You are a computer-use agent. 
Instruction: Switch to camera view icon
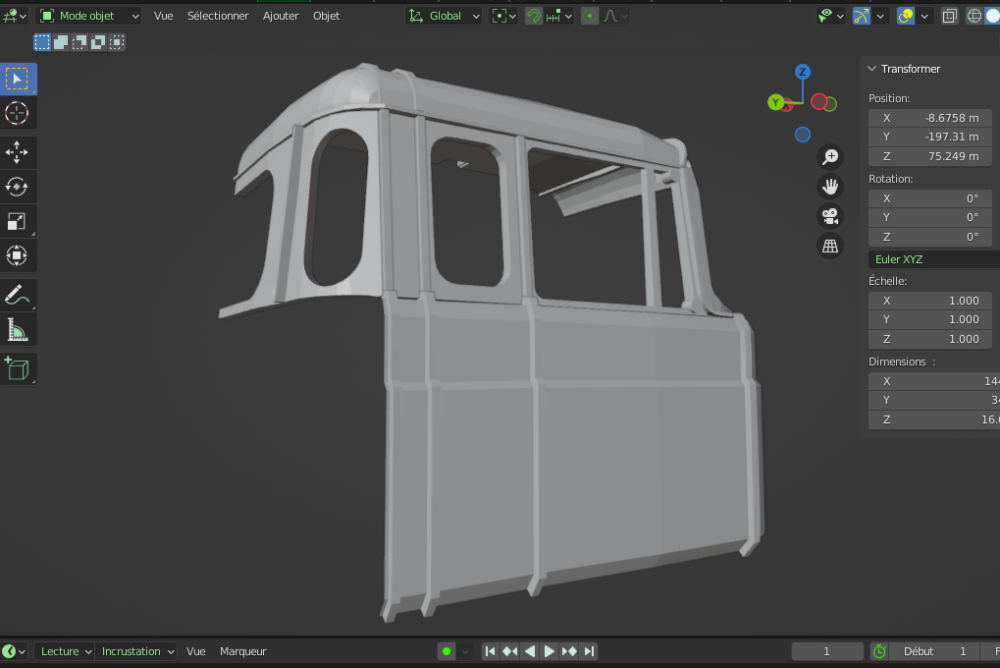point(830,216)
